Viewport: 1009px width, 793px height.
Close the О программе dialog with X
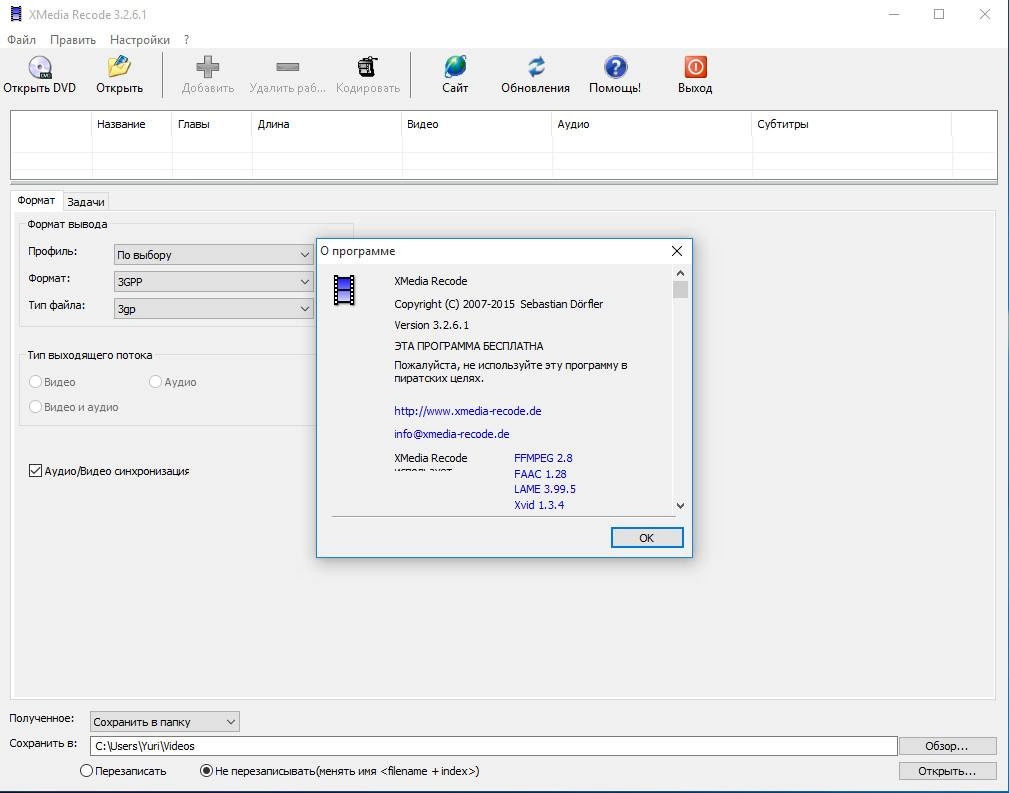[x=677, y=251]
